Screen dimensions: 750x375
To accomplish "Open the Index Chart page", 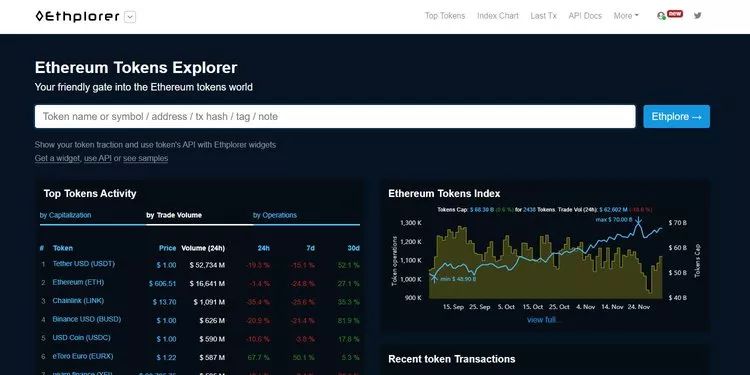I will tap(498, 16).
